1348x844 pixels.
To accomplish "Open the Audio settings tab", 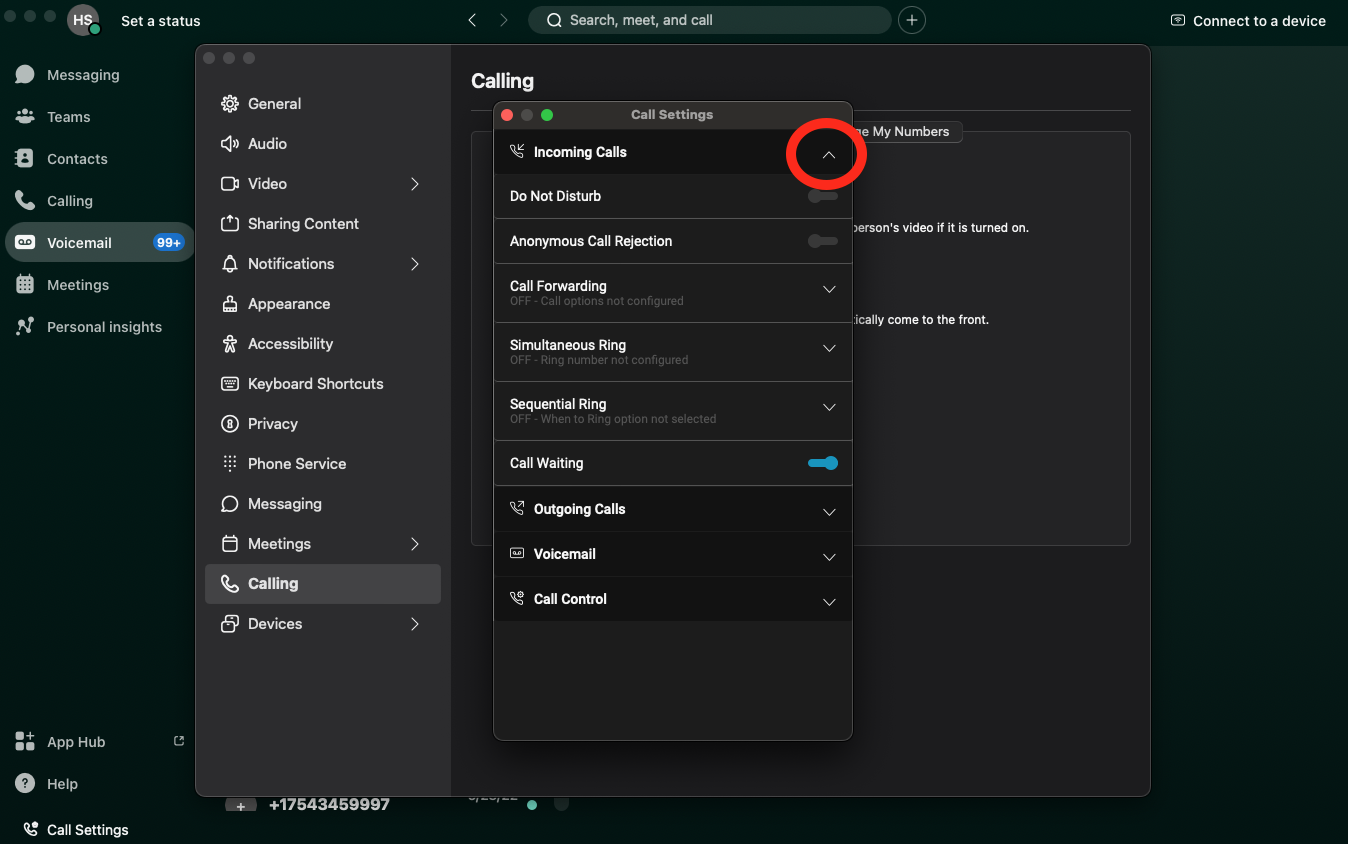I will (x=267, y=144).
